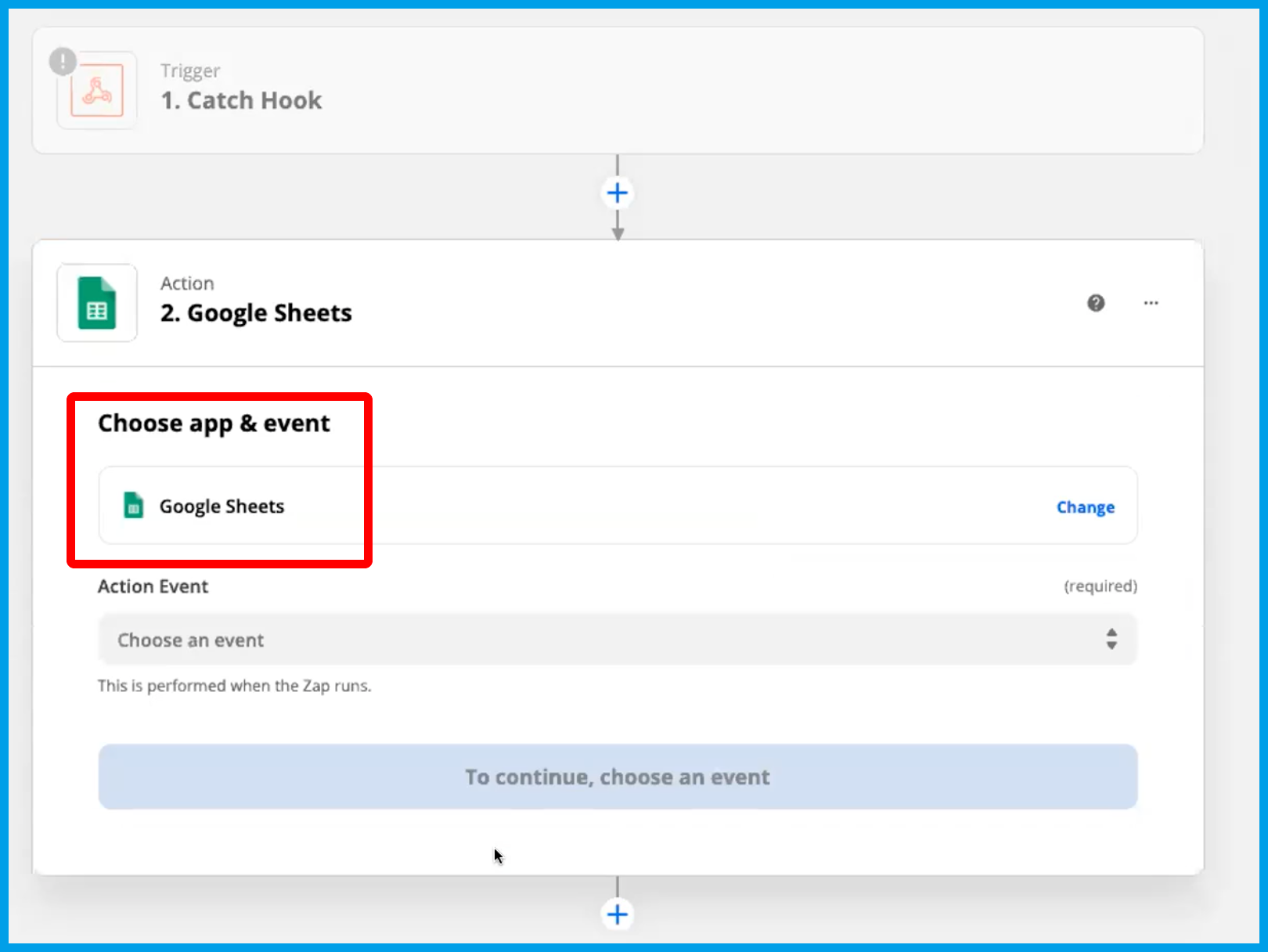
Task: Click the 'This is performed when the Zap runs' hint
Action: (234, 686)
